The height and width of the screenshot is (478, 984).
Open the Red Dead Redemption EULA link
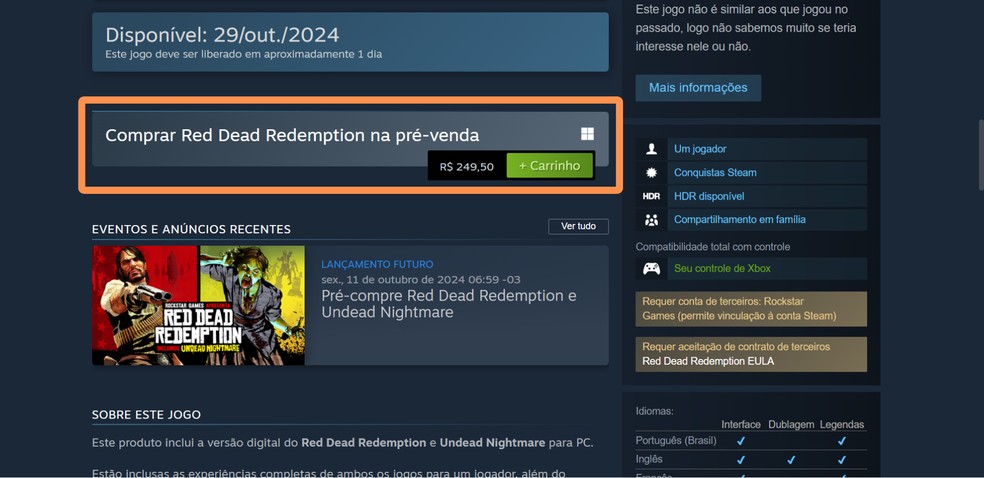coord(708,361)
